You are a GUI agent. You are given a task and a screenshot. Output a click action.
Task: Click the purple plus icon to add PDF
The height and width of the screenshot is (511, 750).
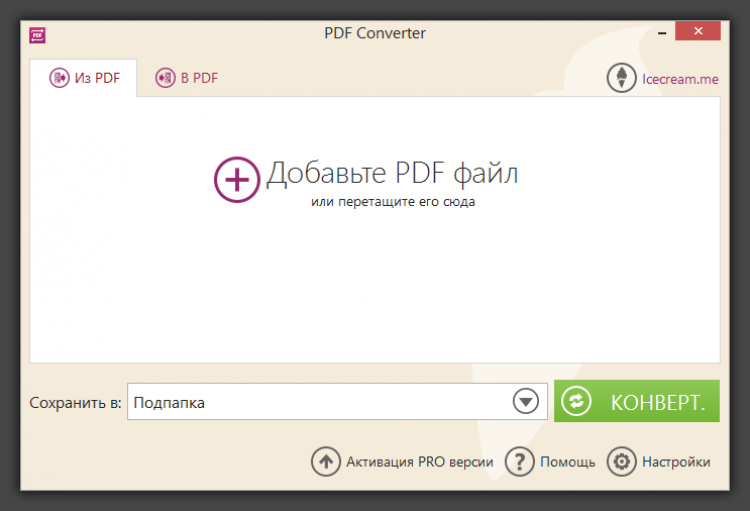point(236,179)
